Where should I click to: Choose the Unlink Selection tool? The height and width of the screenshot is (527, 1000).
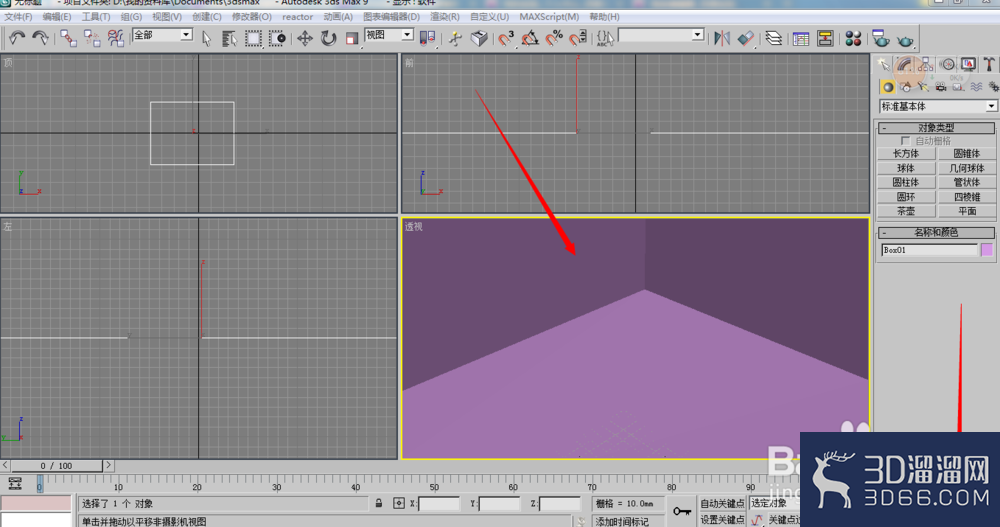tap(92, 38)
